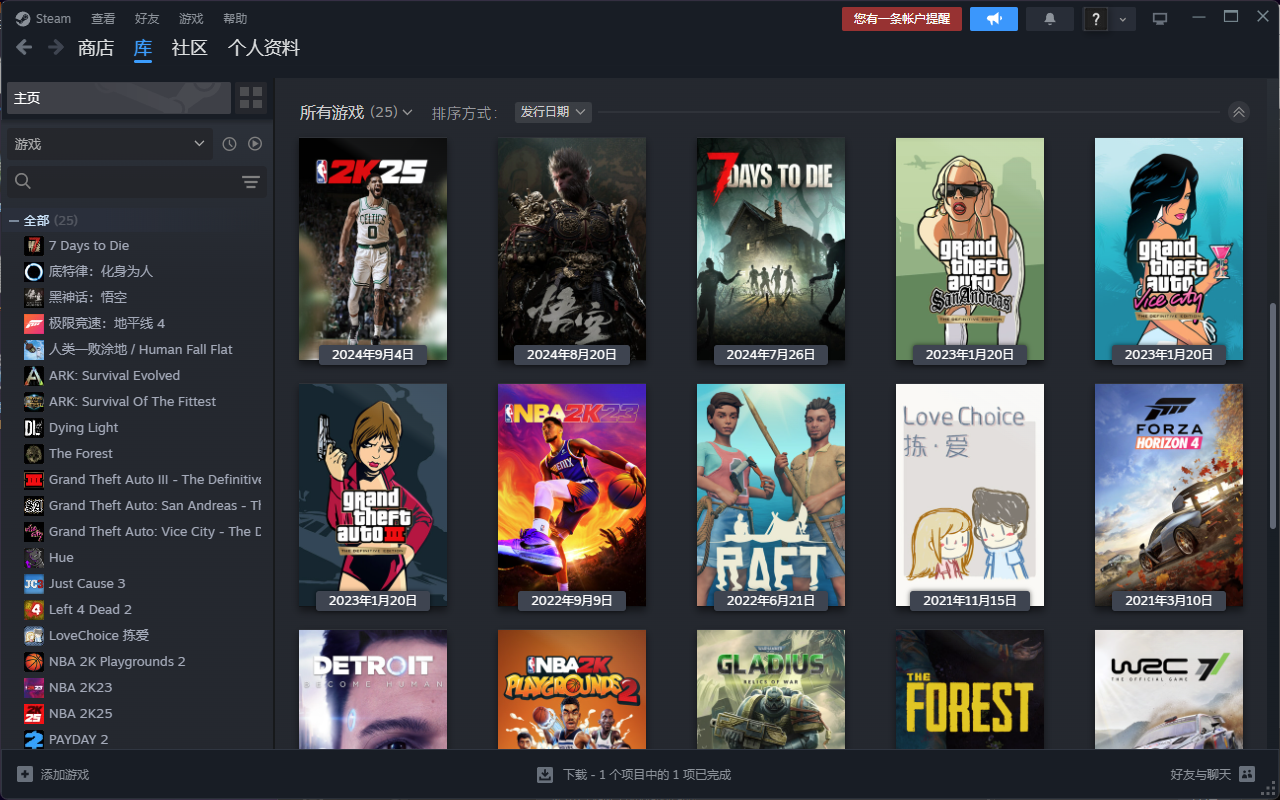Open advanced filter options icon
This screenshot has width=1280, height=800.
[251, 181]
